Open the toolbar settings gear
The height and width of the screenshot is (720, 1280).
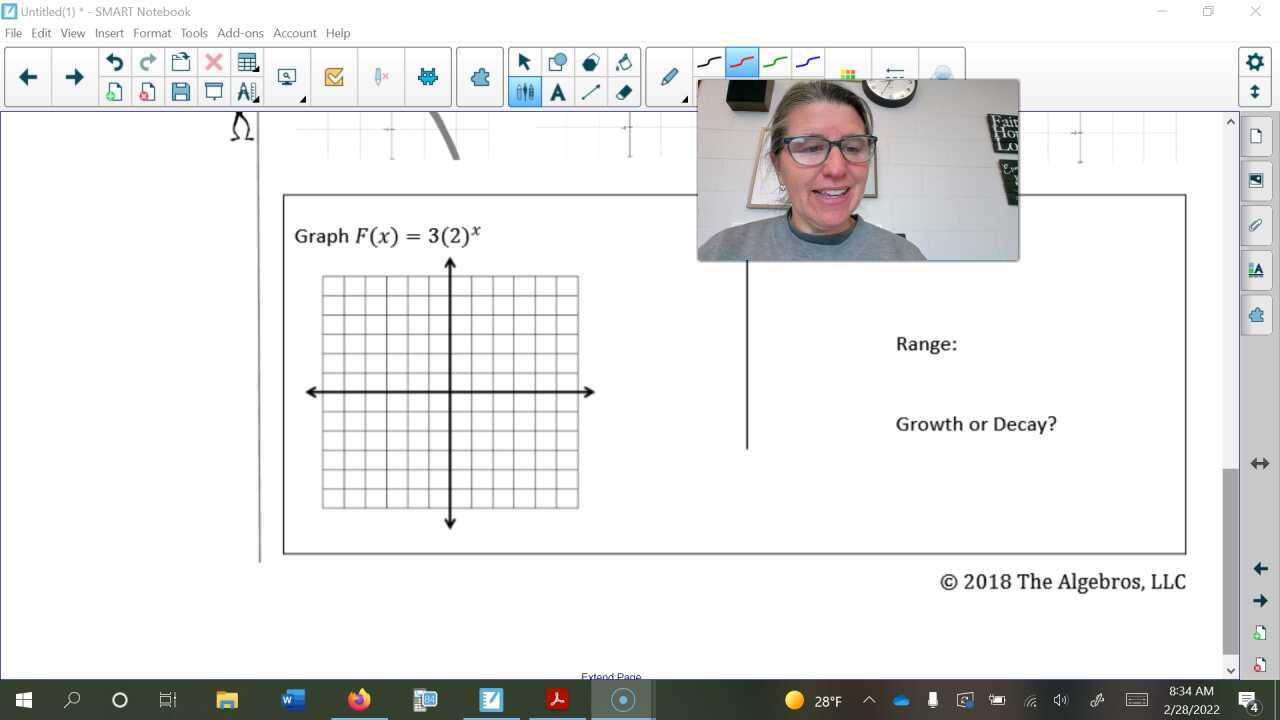point(1255,62)
